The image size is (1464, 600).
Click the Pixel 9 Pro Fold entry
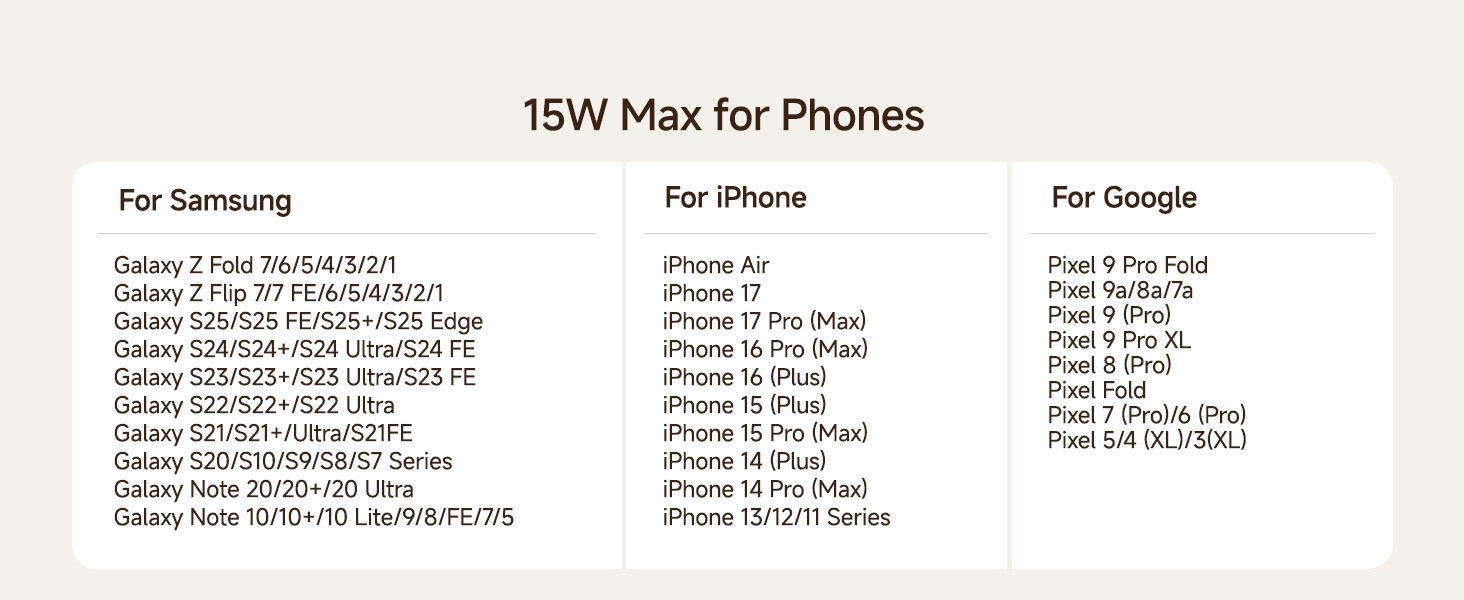click(x=1128, y=266)
